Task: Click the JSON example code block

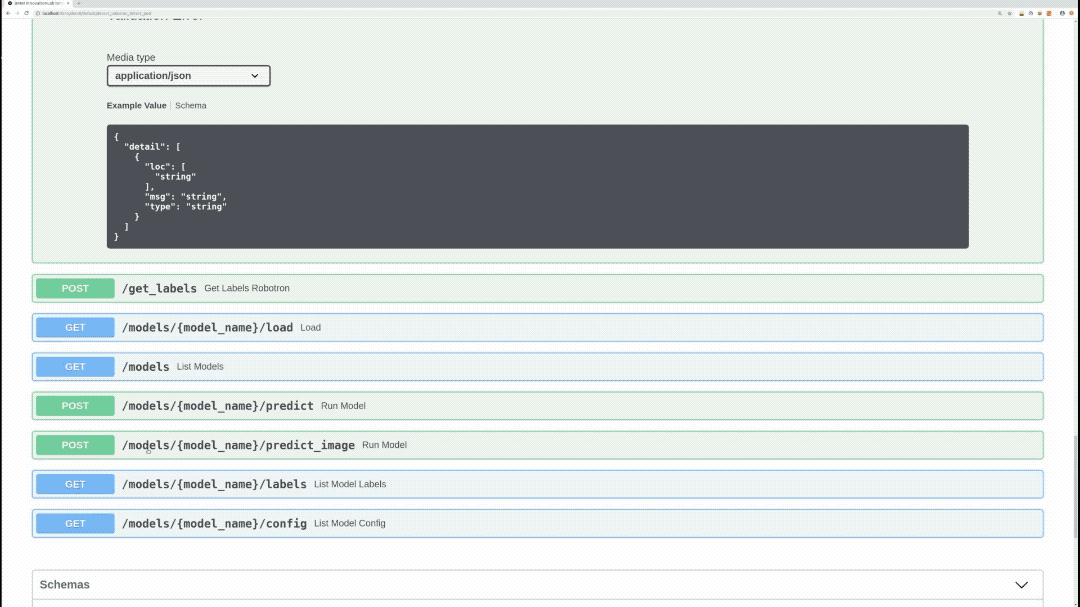Action: coord(537,187)
